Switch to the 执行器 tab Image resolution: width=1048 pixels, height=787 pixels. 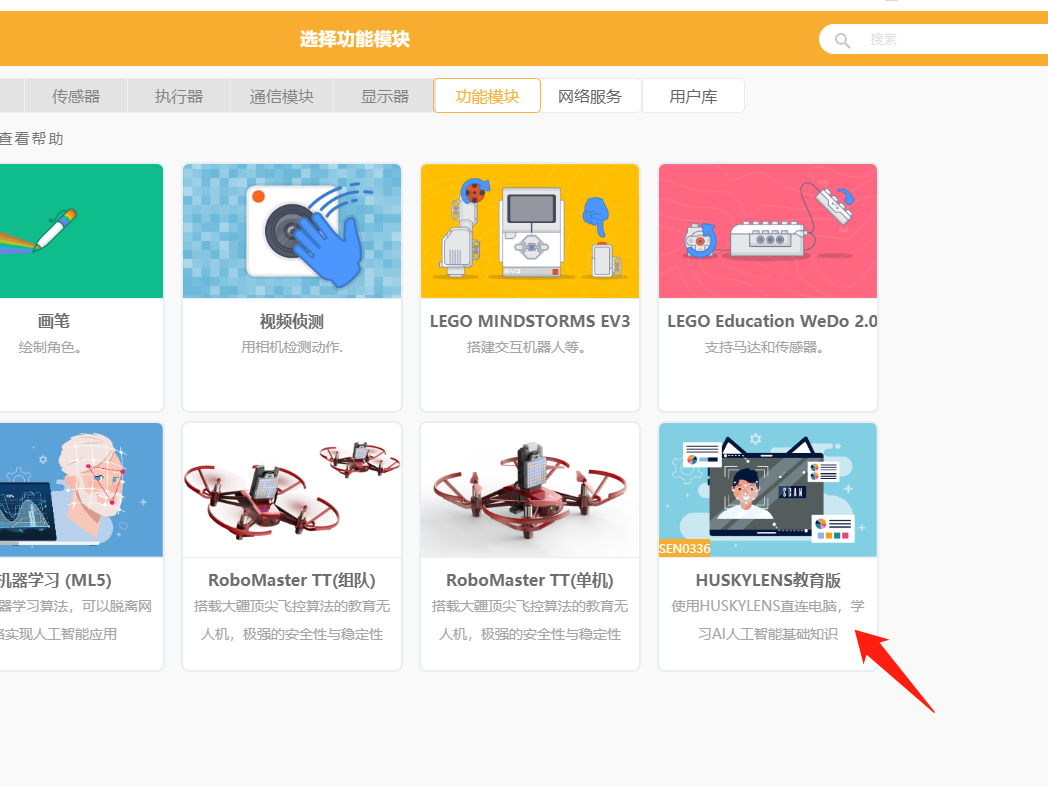click(179, 96)
